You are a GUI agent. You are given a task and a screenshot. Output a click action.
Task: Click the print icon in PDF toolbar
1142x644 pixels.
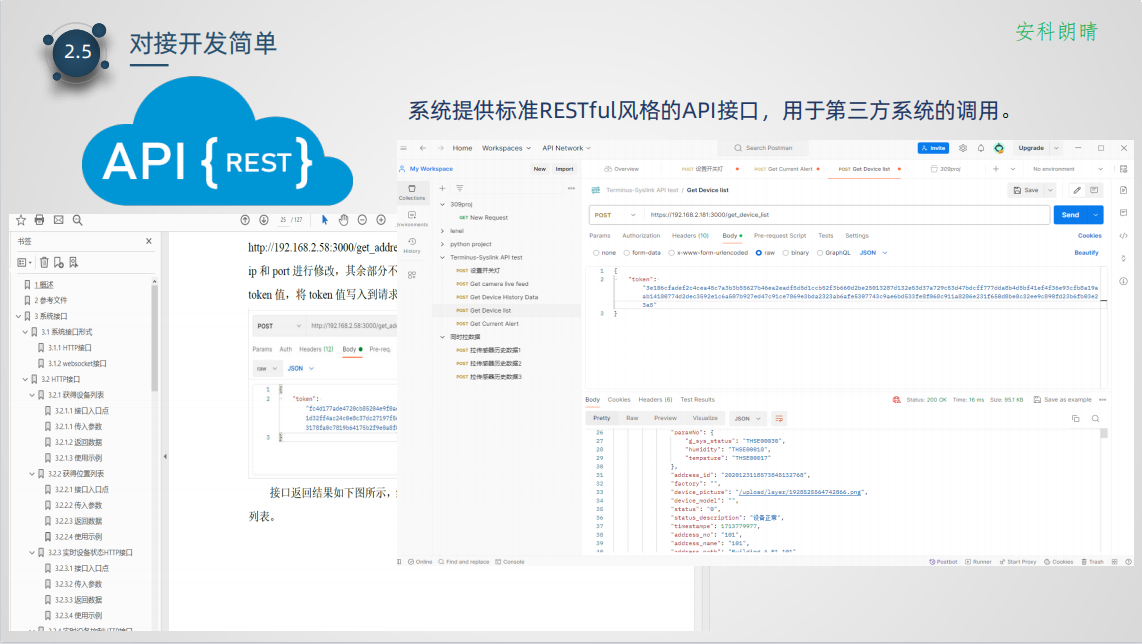coord(39,220)
